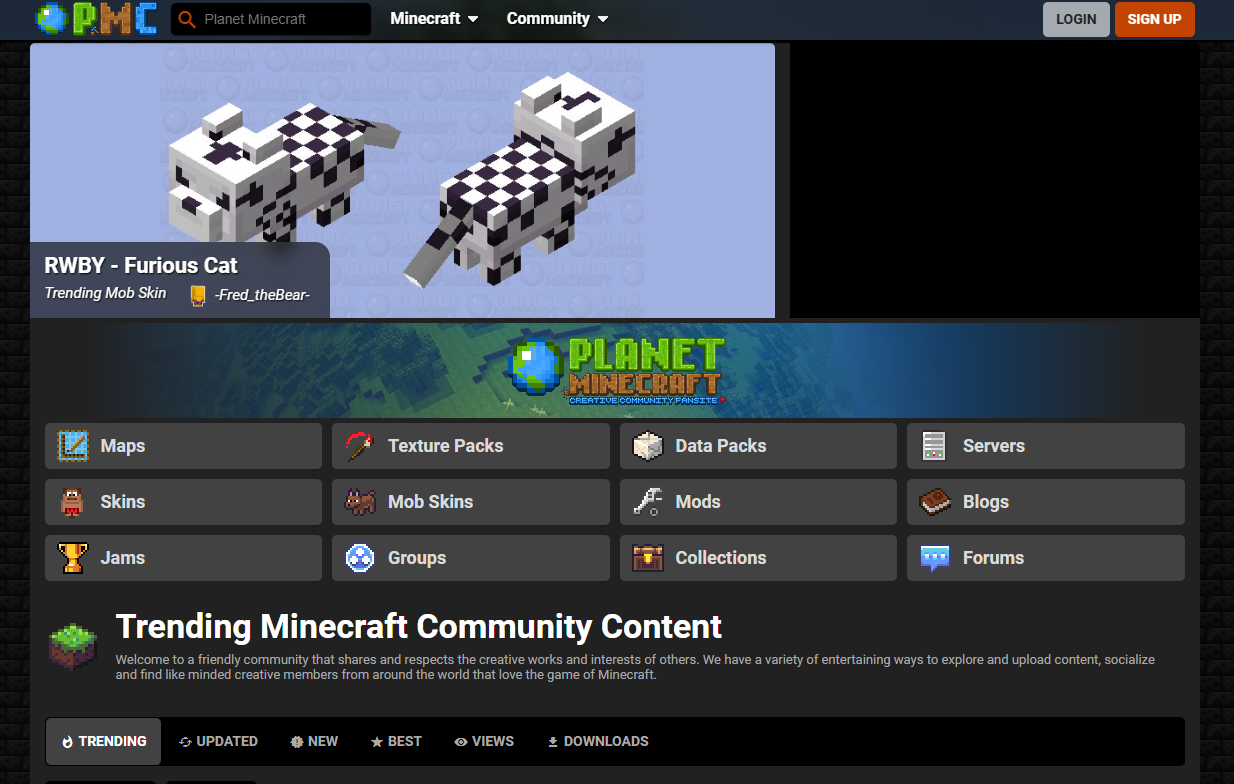Screen dimensions: 1234x784
Task: Click the Texture Packs pickaxe icon
Action: click(360, 446)
